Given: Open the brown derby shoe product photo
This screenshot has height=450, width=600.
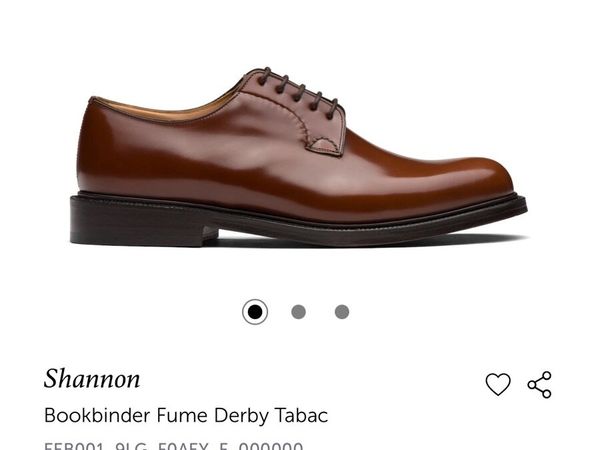Looking at the screenshot, I should click(298, 157).
